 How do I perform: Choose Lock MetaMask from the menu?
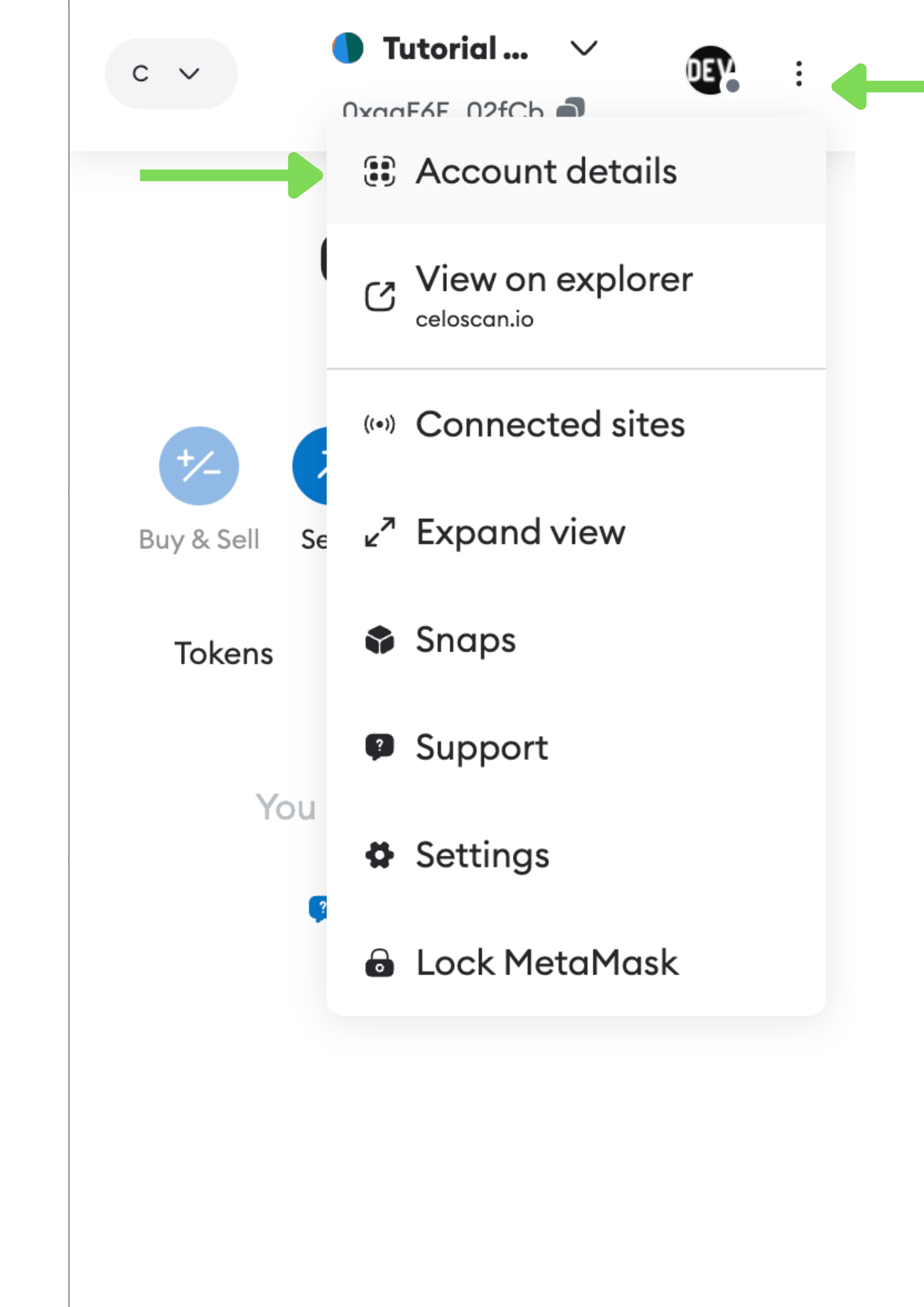click(x=546, y=962)
